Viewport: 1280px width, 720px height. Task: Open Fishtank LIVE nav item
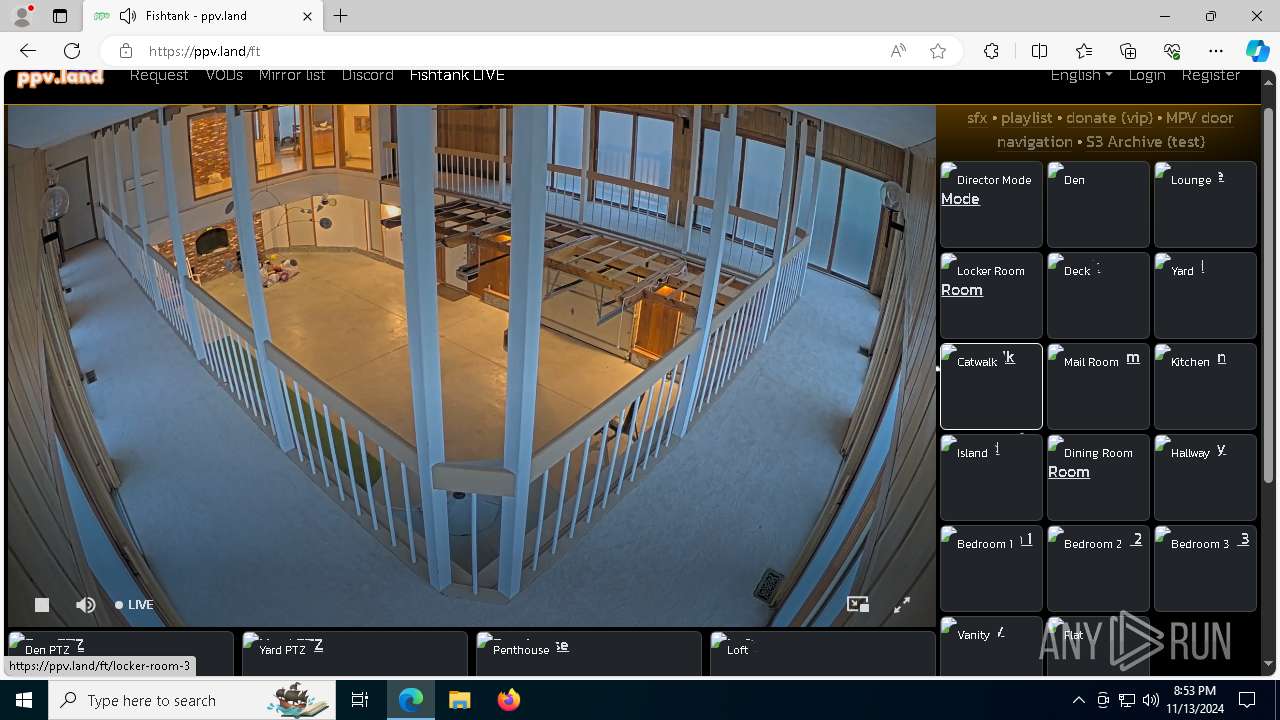pos(457,75)
